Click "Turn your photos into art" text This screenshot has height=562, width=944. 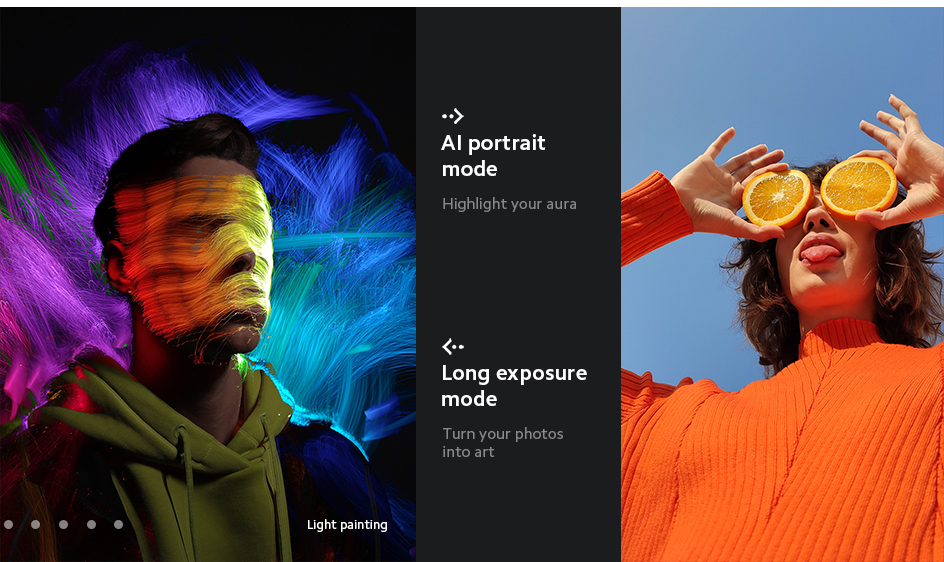(x=502, y=443)
